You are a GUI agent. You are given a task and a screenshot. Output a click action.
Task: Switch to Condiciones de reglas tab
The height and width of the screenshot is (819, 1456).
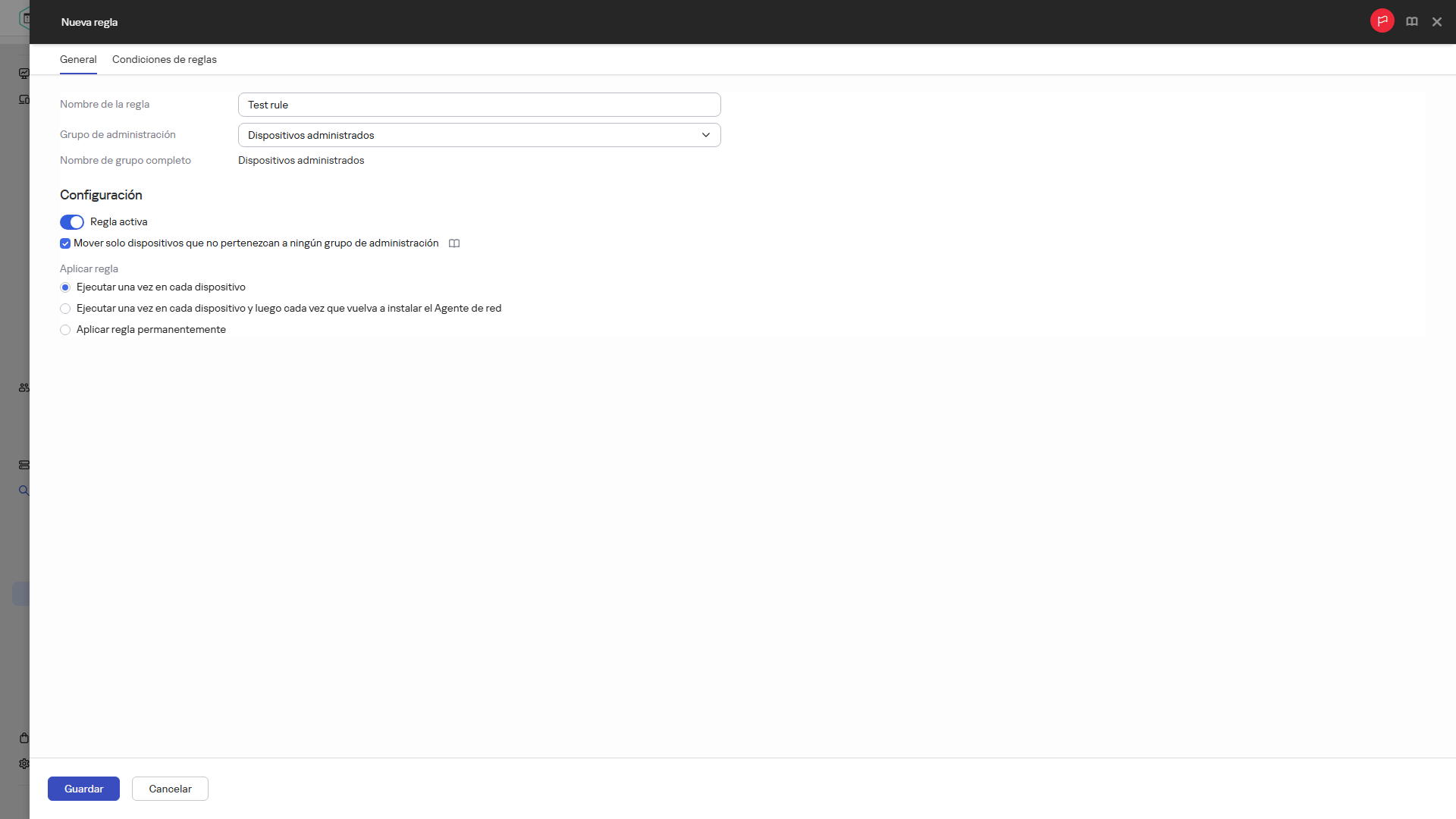[x=164, y=59]
